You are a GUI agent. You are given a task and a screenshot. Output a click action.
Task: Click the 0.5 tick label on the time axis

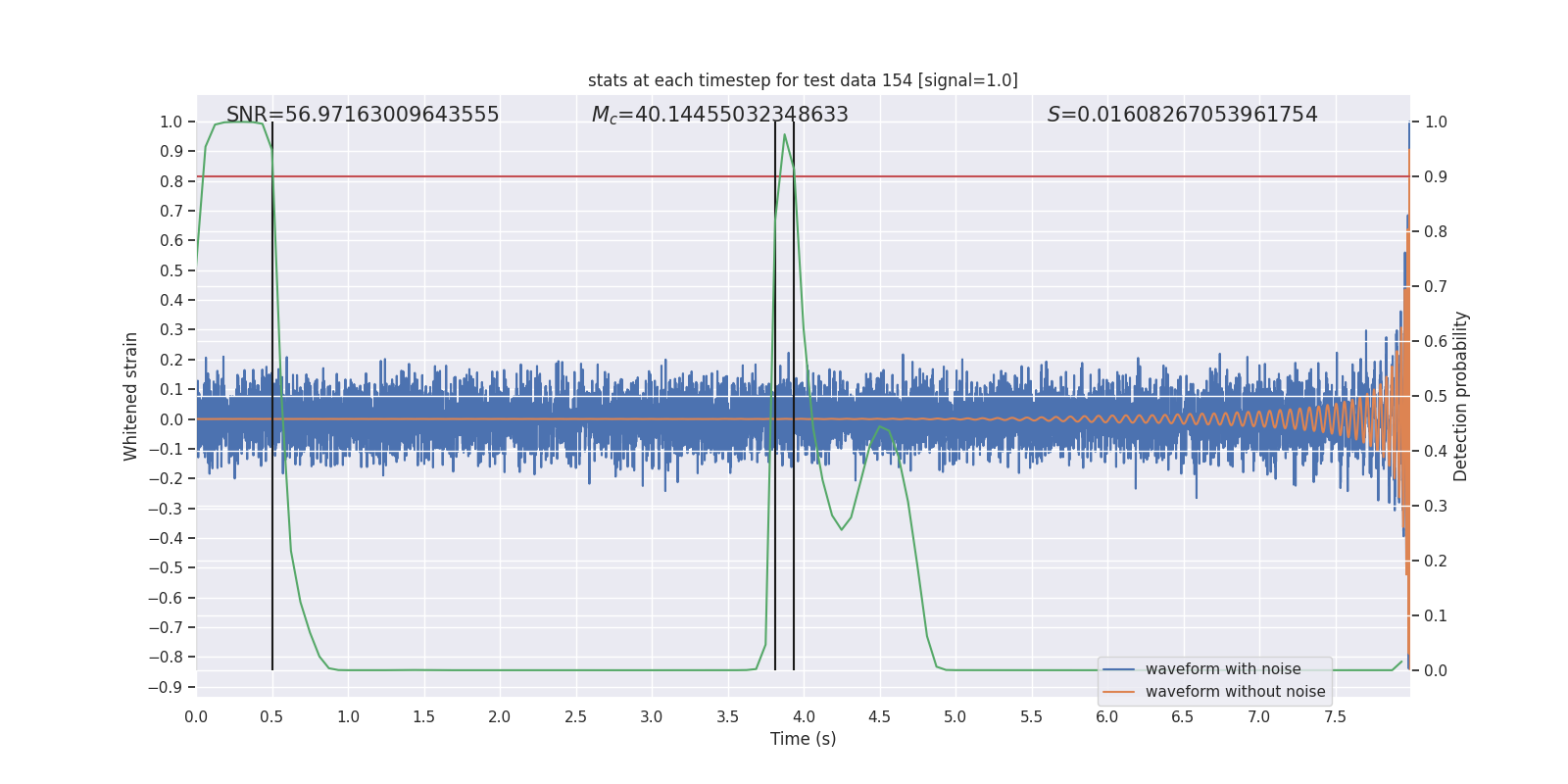(271, 717)
